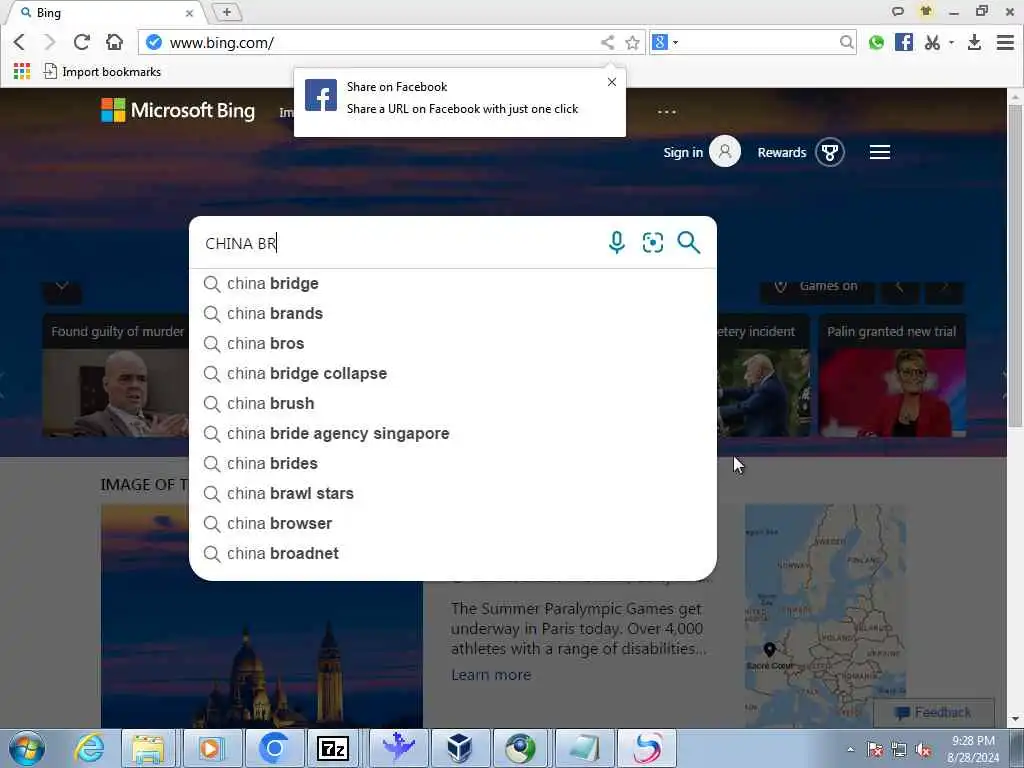Select suggestion "china brands"
This screenshot has width=1024, height=768.
(453, 313)
